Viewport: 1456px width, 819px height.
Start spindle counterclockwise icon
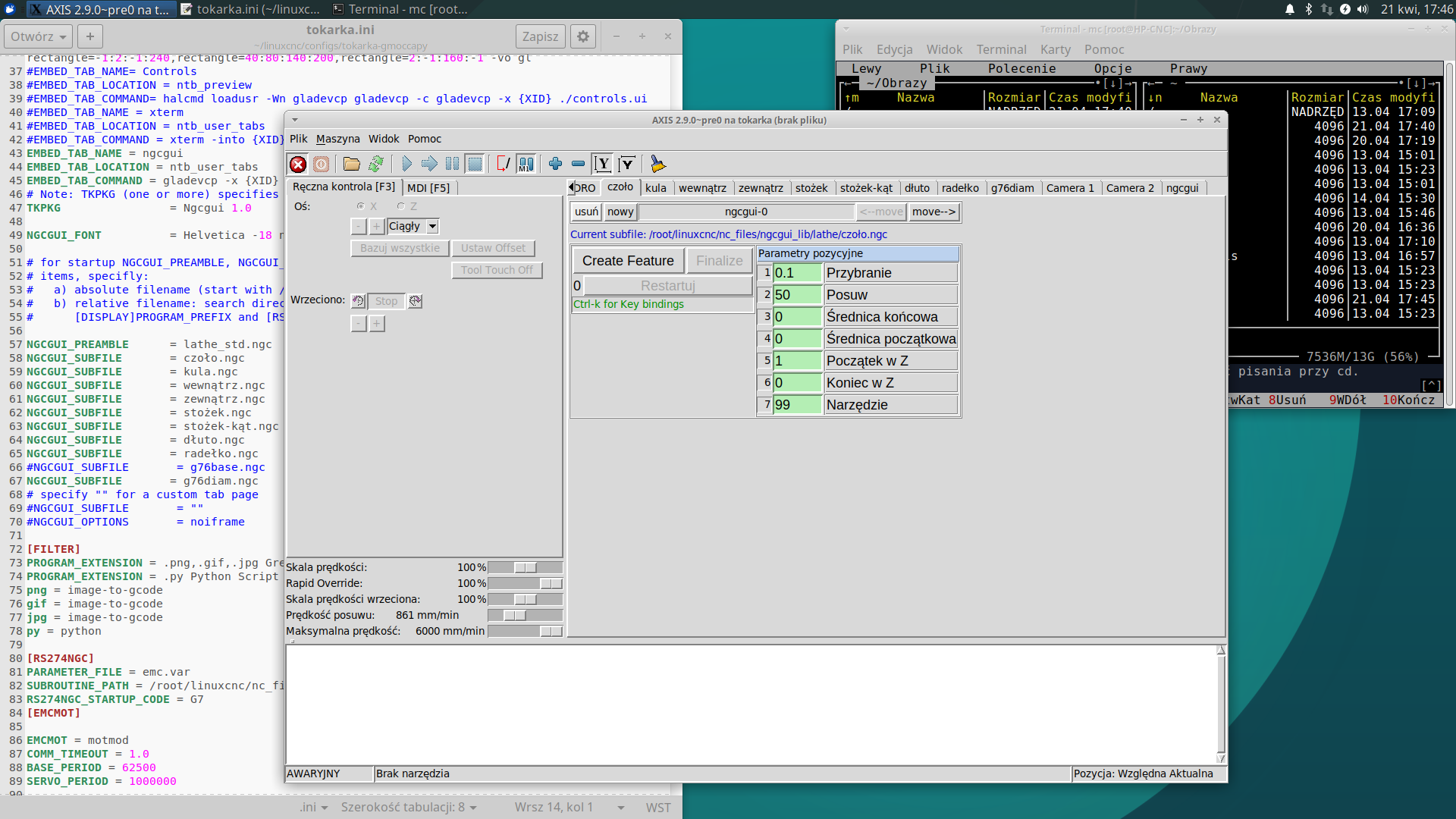pyautogui.click(x=358, y=301)
